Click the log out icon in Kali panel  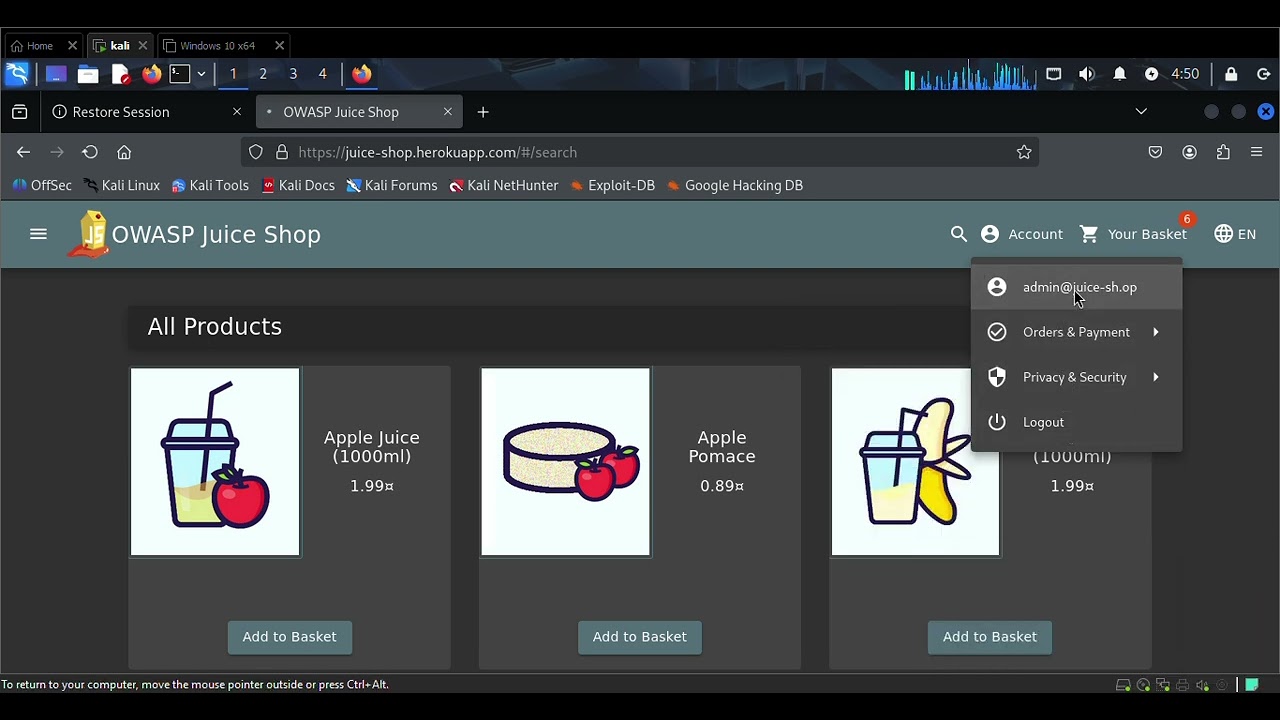(1263, 74)
